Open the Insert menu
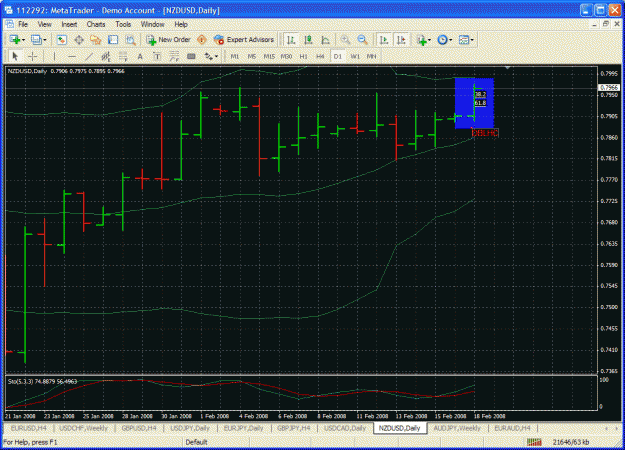The width and height of the screenshot is (625, 450). pos(69,24)
